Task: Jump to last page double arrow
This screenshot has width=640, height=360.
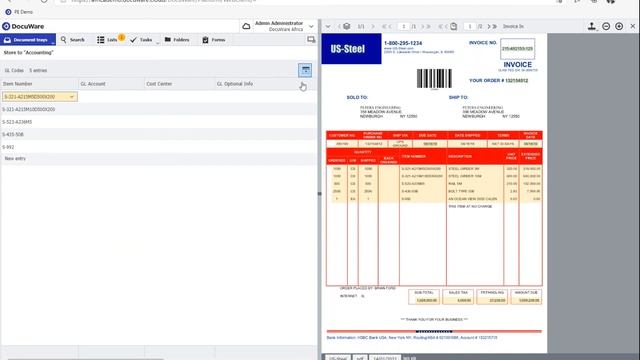Action: (x=495, y=27)
